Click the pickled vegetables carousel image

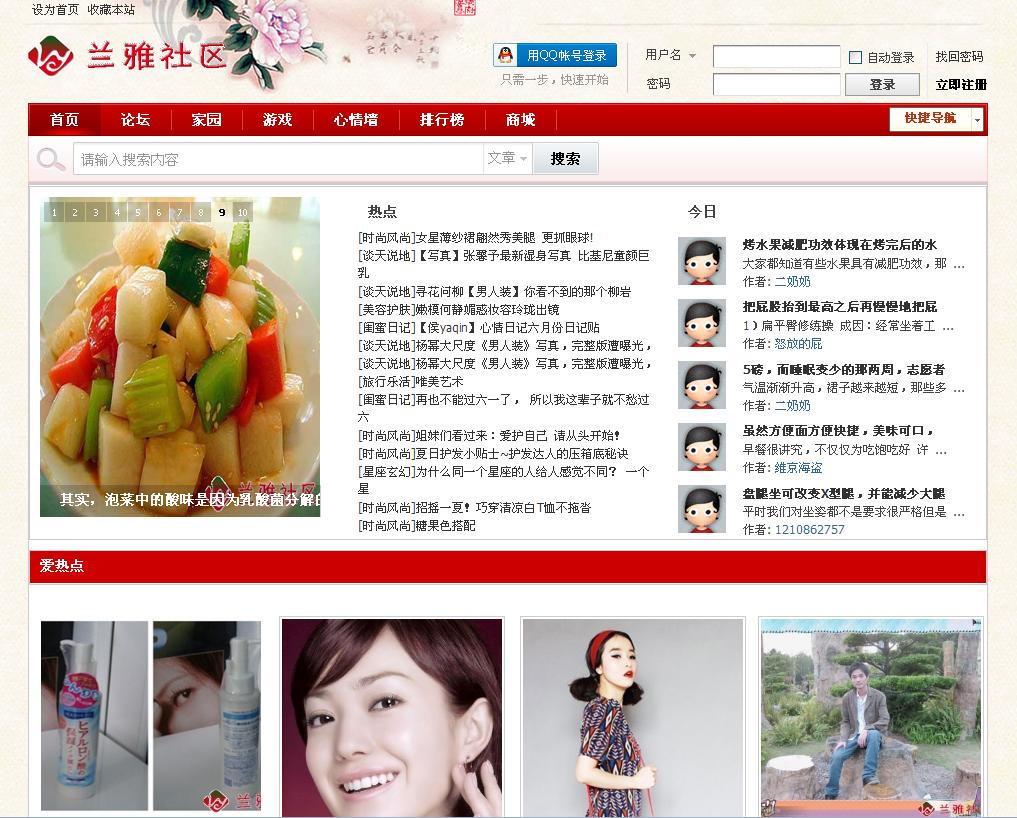click(180, 357)
